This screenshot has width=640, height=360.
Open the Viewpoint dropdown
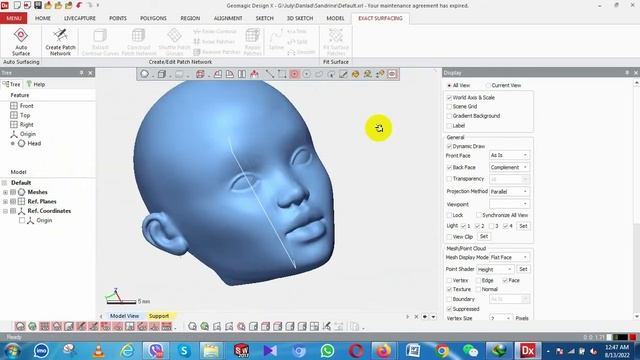pyautogui.click(x=509, y=204)
